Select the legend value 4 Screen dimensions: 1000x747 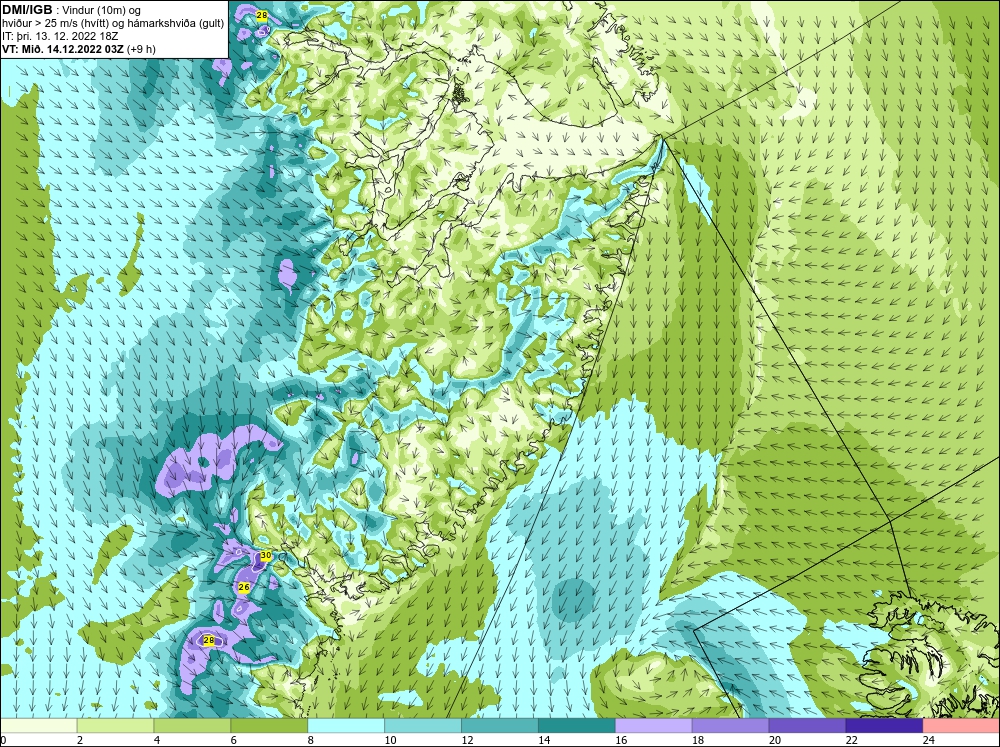point(157,740)
